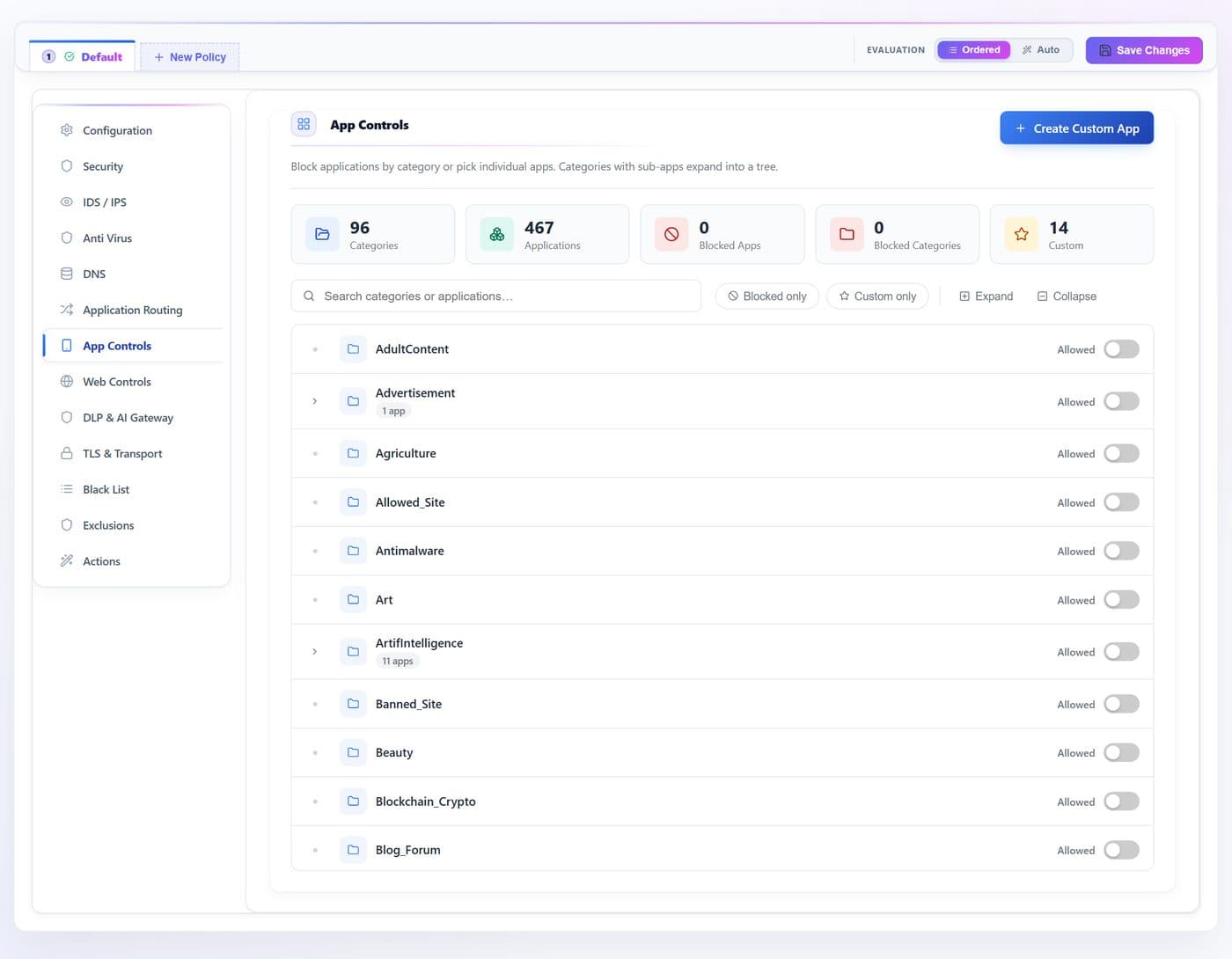Toggle the Advertisement block switch
Viewport: 1232px width, 959px height.
(x=1121, y=401)
